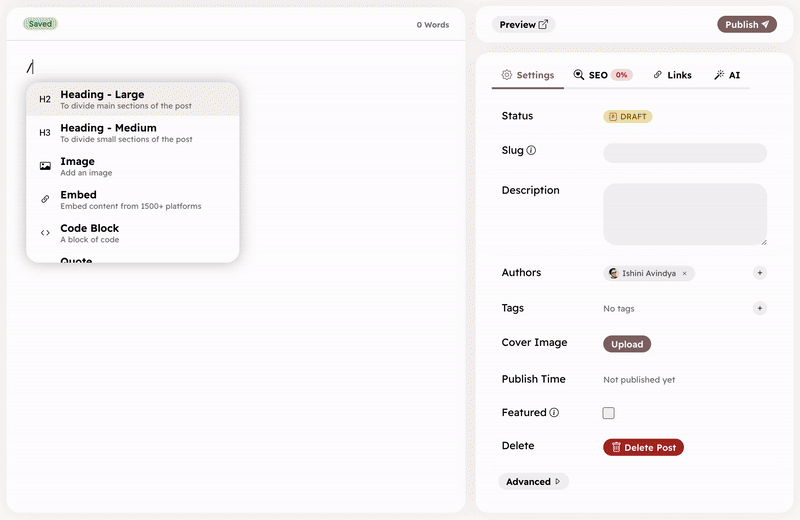Image resolution: width=800 pixels, height=520 pixels.
Task: Remove author Ishini Avindya with the x
Action: click(684, 273)
